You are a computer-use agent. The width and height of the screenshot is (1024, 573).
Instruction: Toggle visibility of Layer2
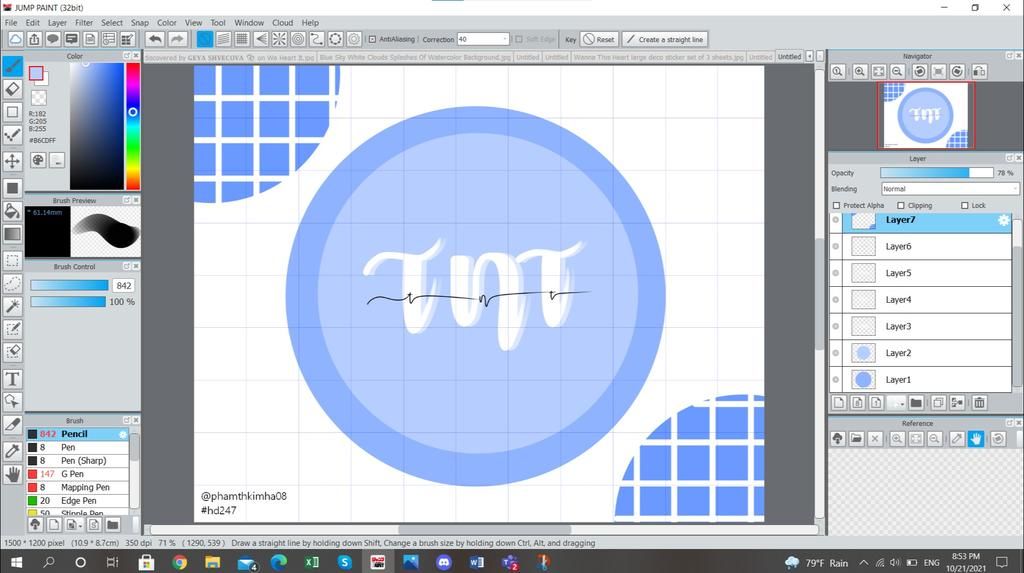click(836, 353)
